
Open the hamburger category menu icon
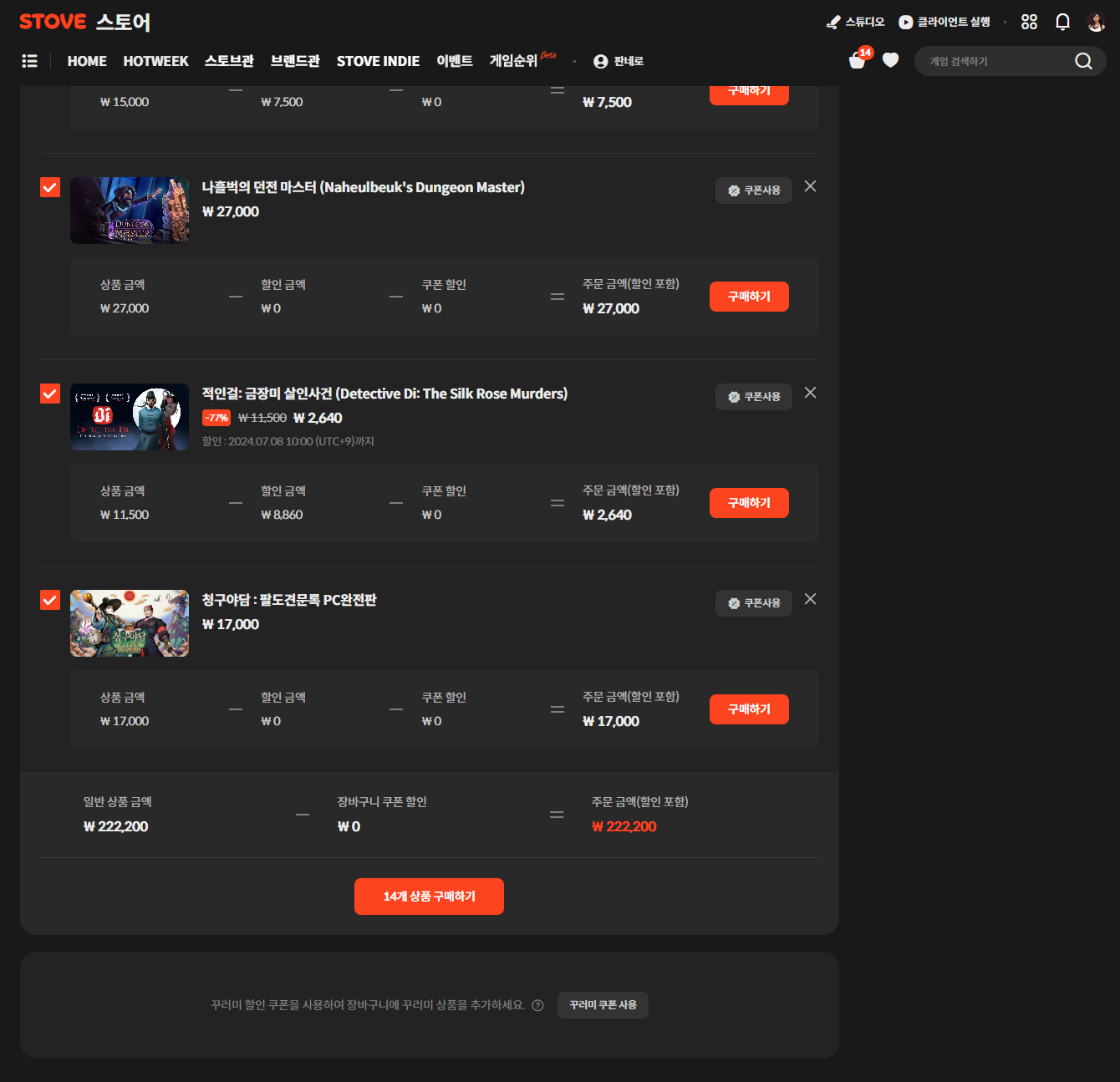(29, 61)
